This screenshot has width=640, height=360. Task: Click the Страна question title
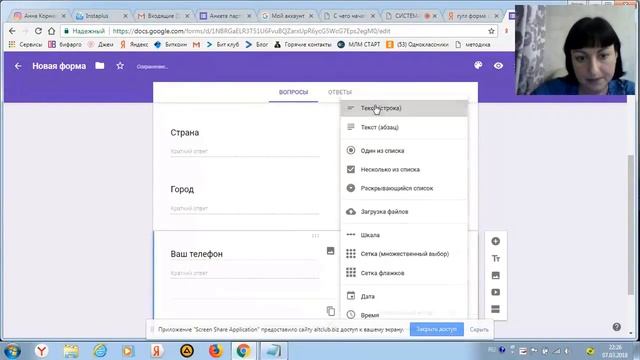click(185, 133)
